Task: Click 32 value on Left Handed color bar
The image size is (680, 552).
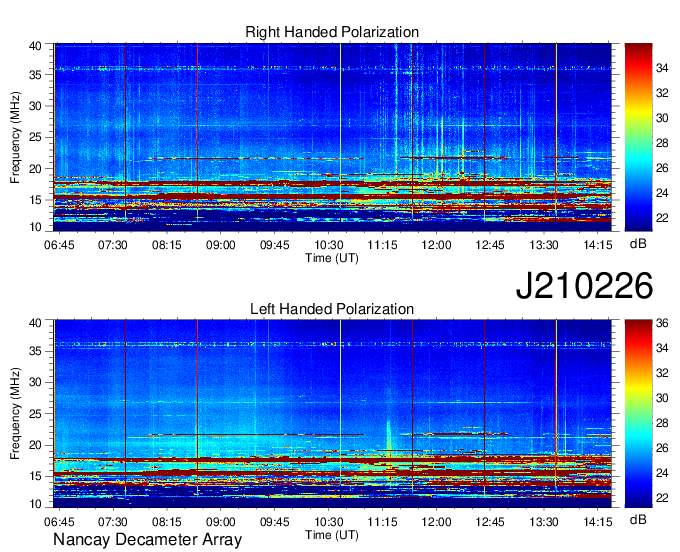Action: (x=662, y=373)
